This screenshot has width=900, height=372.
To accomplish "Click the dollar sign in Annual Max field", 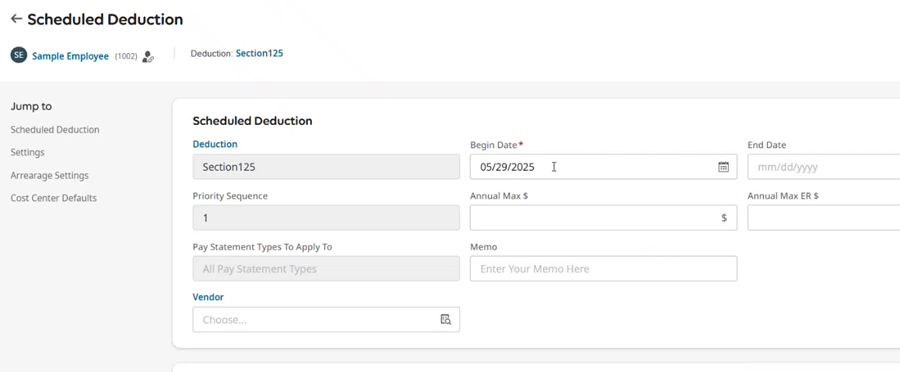I will [724, 218].
